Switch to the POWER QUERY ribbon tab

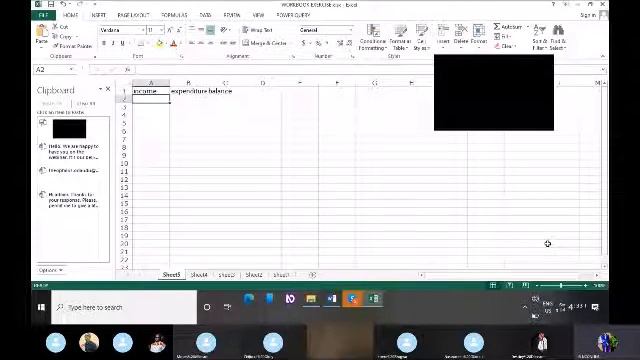point(293,15)
